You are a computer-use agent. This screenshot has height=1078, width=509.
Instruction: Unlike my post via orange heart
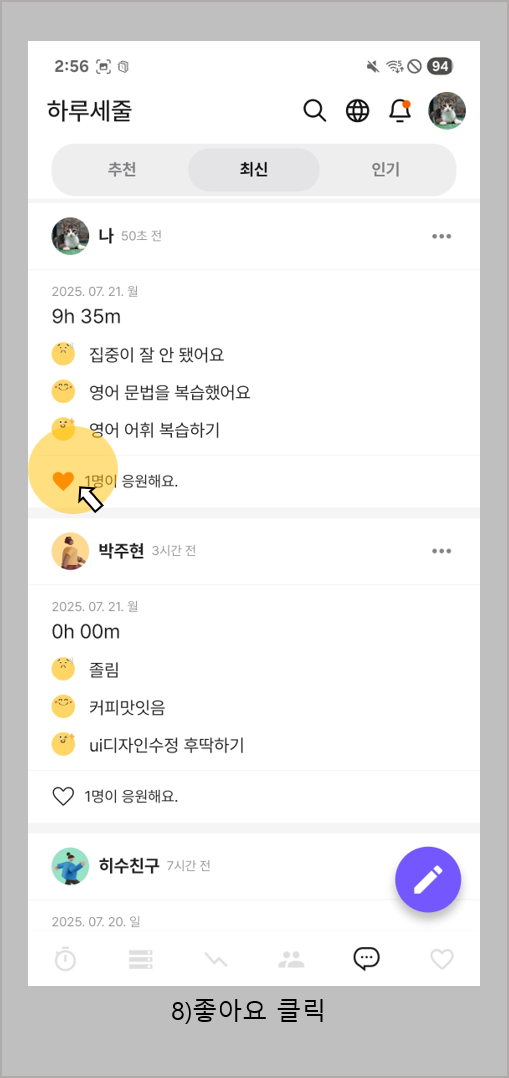63,481
